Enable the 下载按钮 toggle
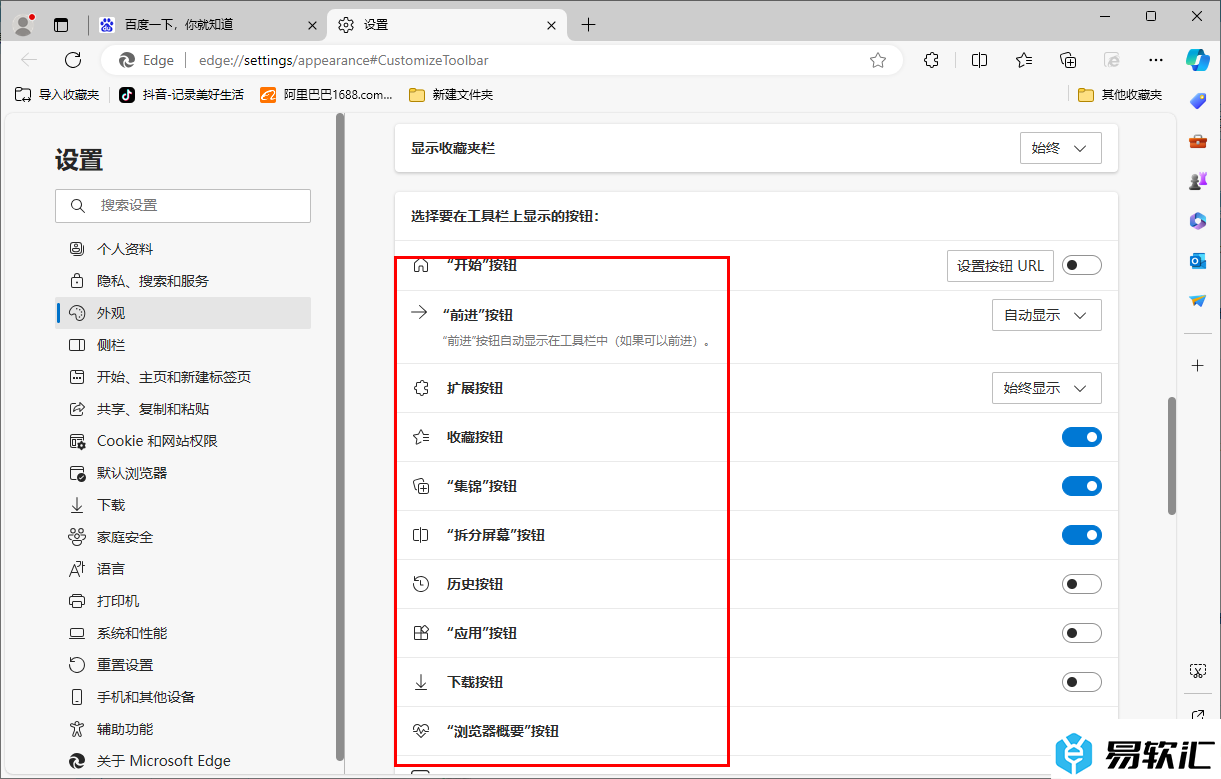The height and width of the screenshot is (779, 1221). pyautogui.click(x=1082, y=682)
